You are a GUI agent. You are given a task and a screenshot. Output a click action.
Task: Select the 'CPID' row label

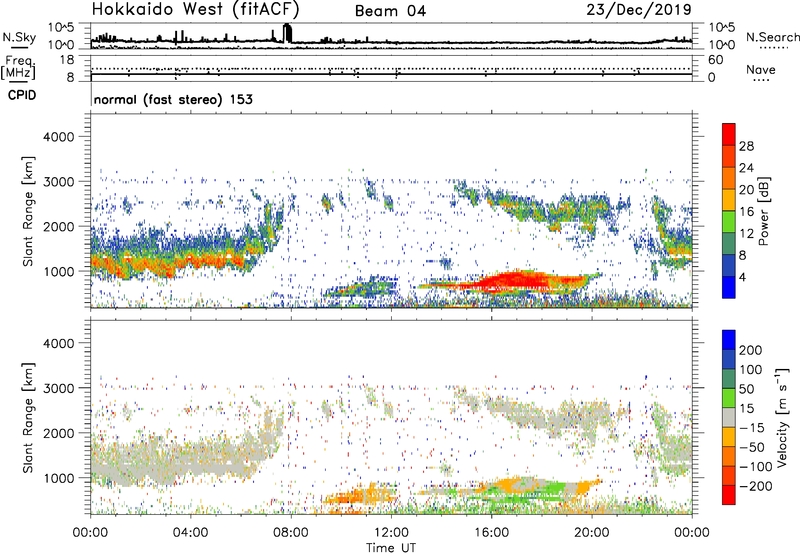click(22, 95)
